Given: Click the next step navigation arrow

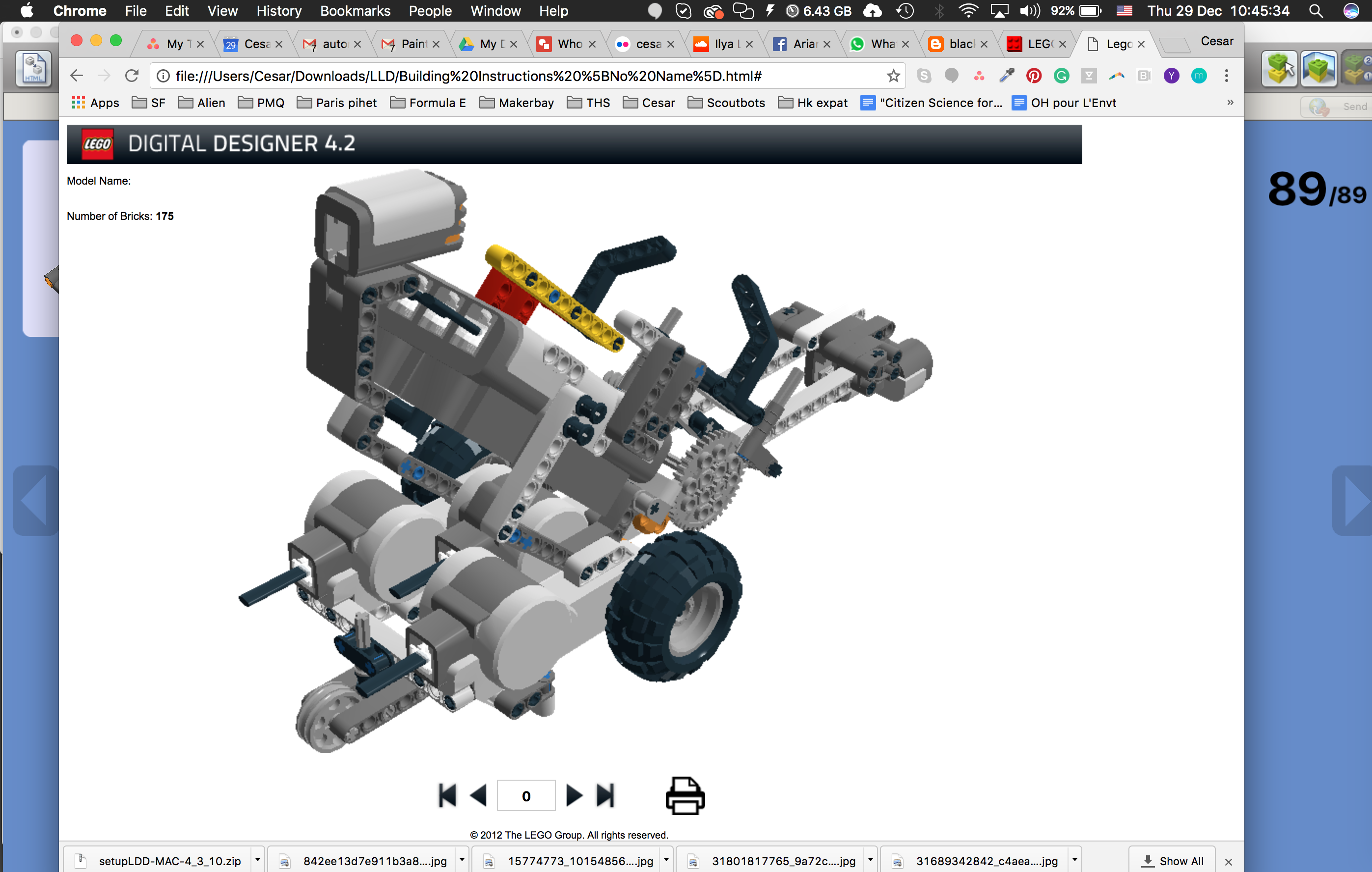Looking at the screenshot, I should pos(573,796).
